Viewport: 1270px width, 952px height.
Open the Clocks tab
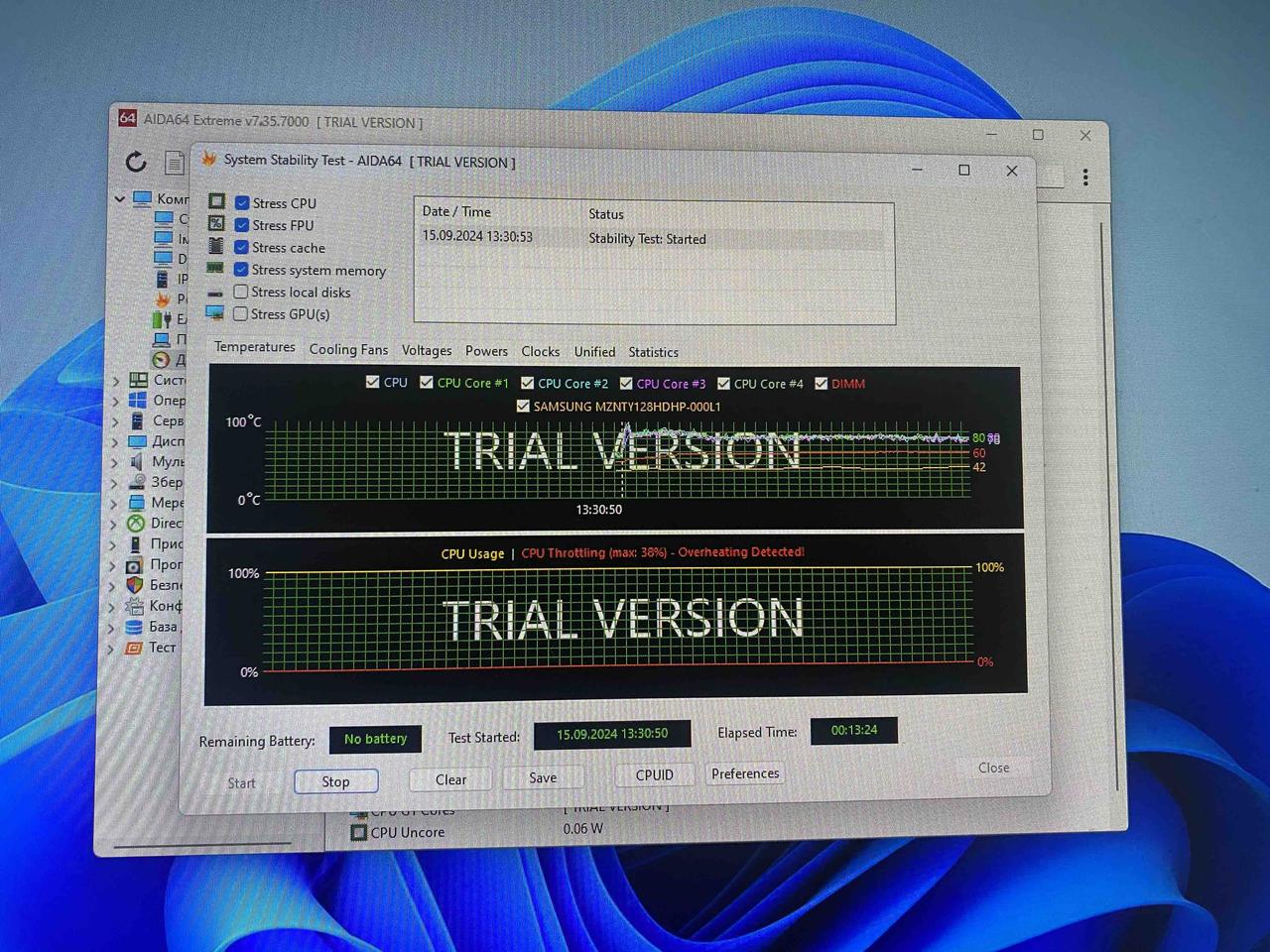(541, 351)
